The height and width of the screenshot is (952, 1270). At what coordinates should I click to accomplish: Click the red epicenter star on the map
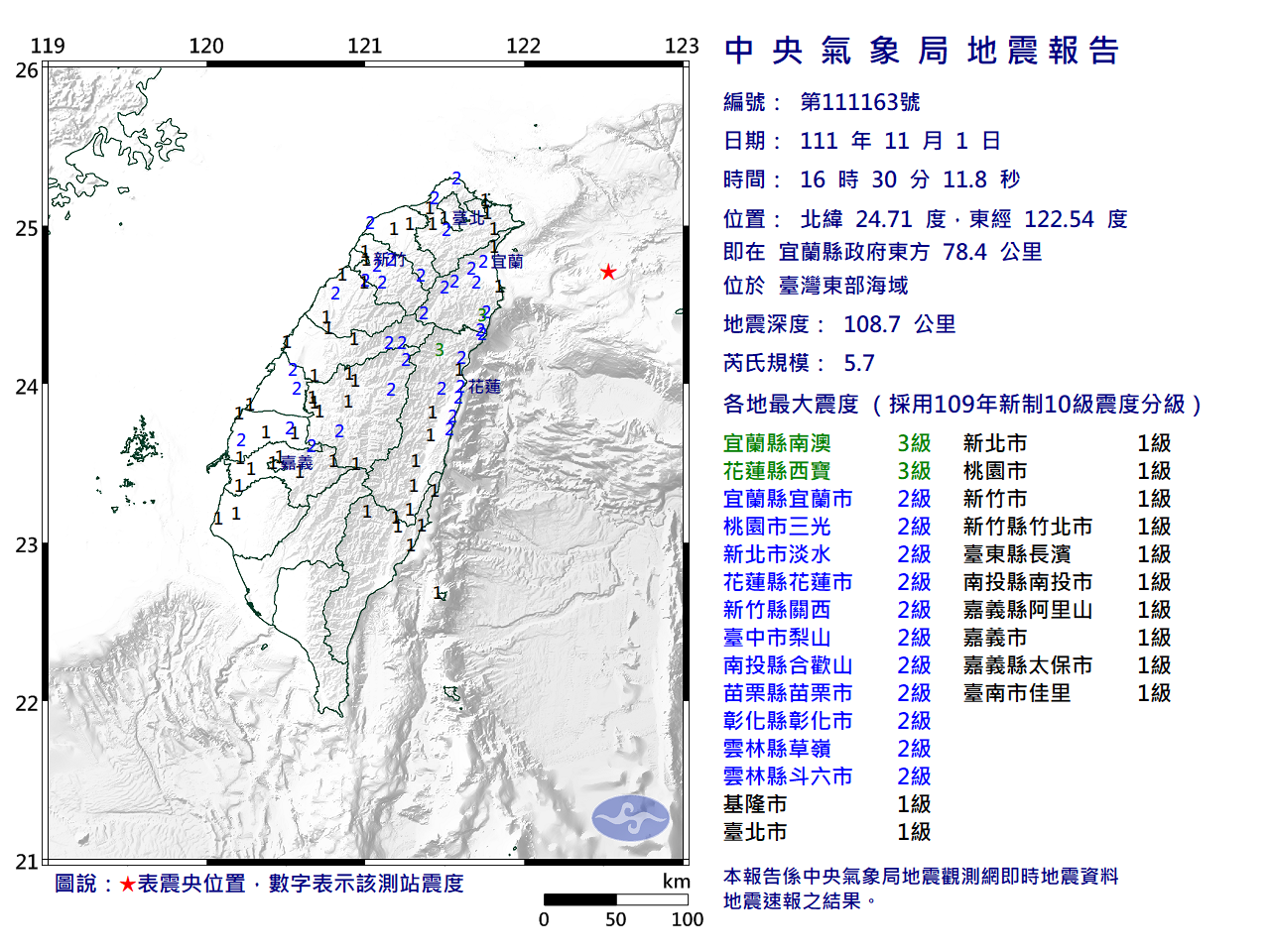(608, 272)
